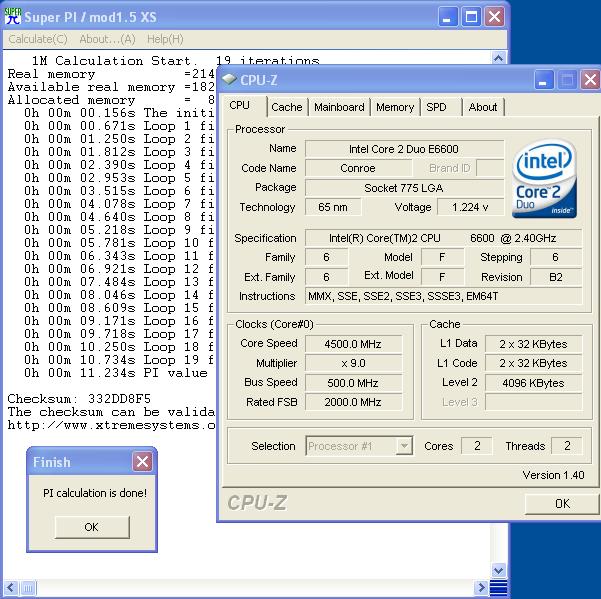Click the 11.234s PI value line in Super PI
Image resolution: width=601 pixels, height=599 pixels.
[x=116, y=373]
